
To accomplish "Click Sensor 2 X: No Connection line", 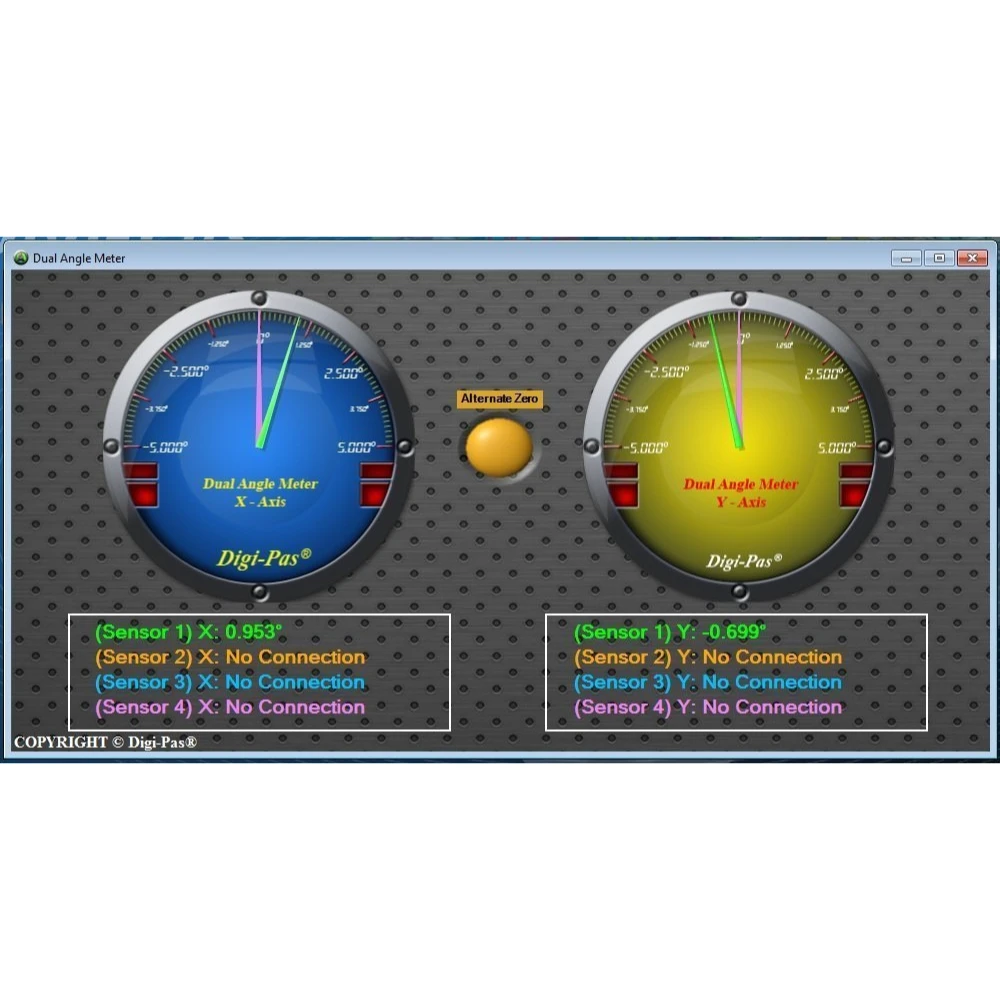I will (230, 657).
